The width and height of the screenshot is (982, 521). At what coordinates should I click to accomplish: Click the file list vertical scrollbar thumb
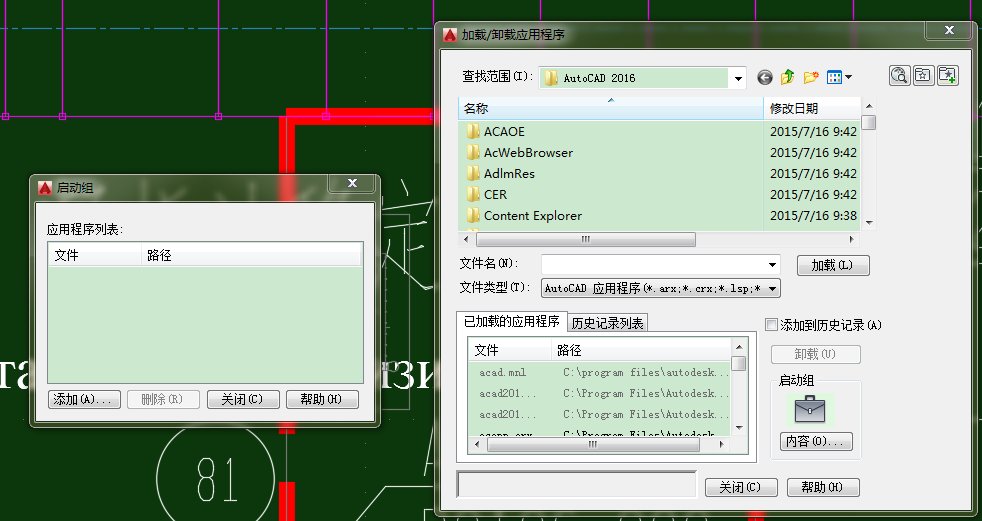click(x=869, y=122)
